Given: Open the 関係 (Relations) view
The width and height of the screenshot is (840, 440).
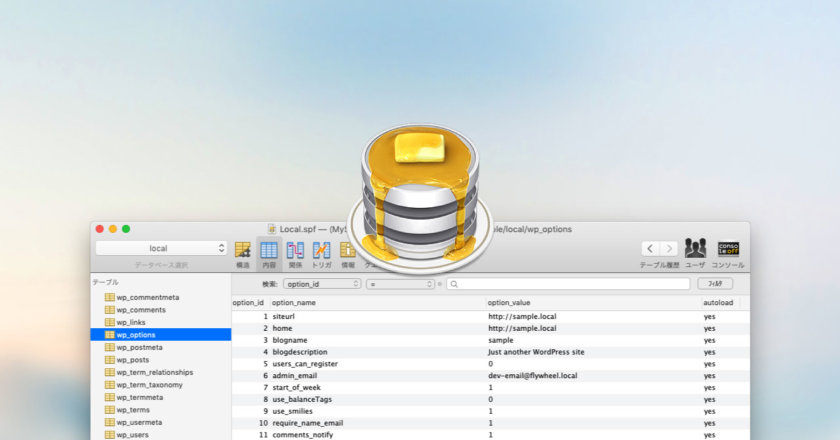Looking at the screenshot, I should tap(295, 253).
